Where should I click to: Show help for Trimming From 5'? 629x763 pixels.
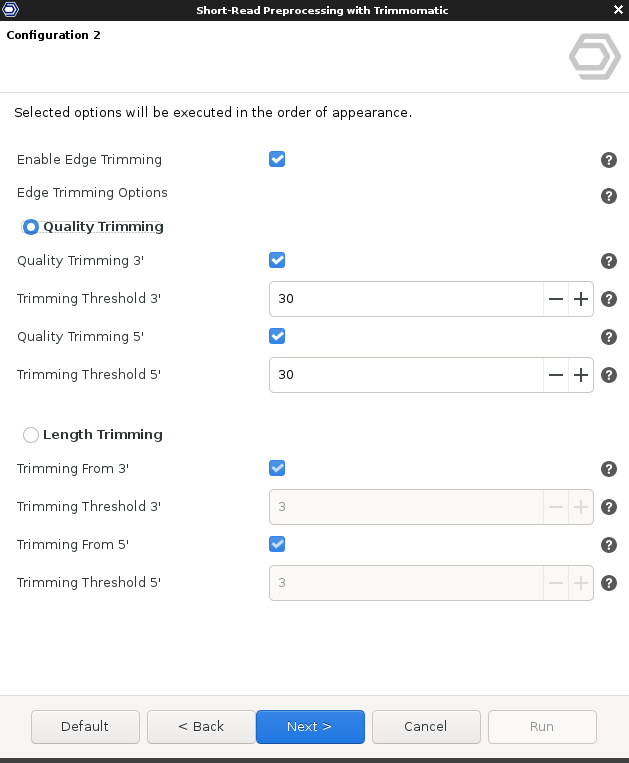[609, 545]
